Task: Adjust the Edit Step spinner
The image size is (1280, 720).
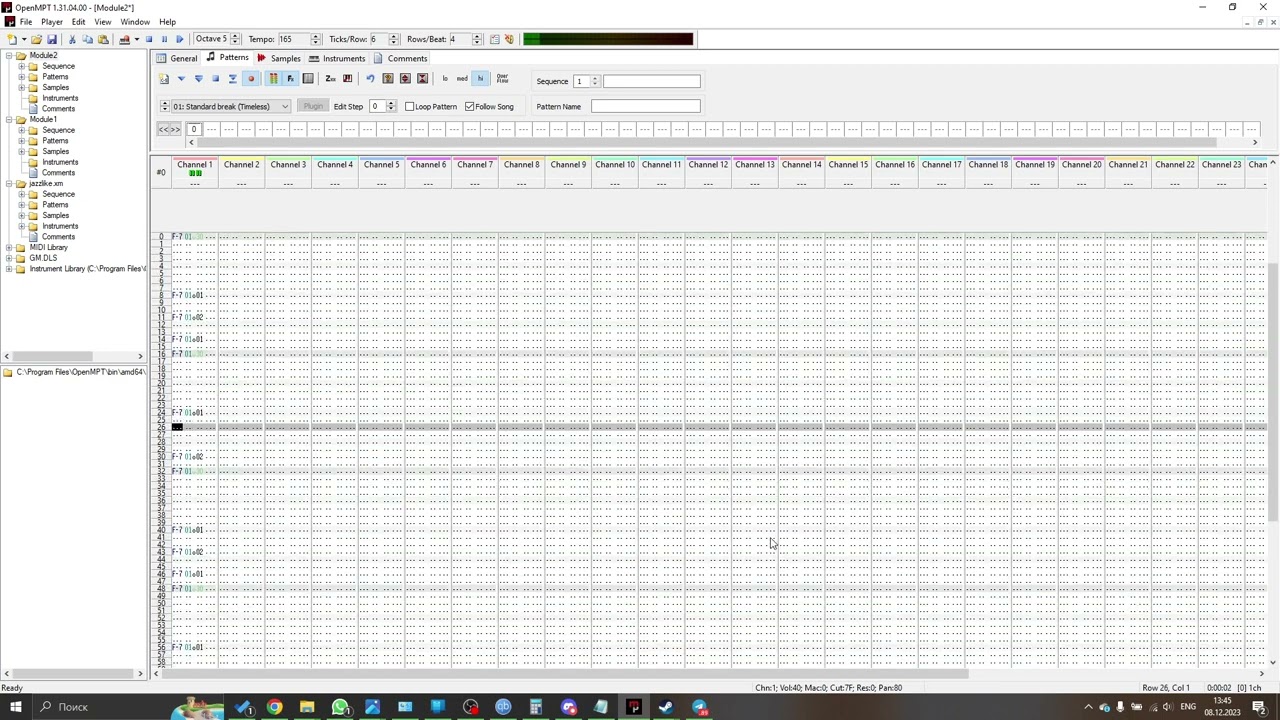Action: tap(391, 107)
